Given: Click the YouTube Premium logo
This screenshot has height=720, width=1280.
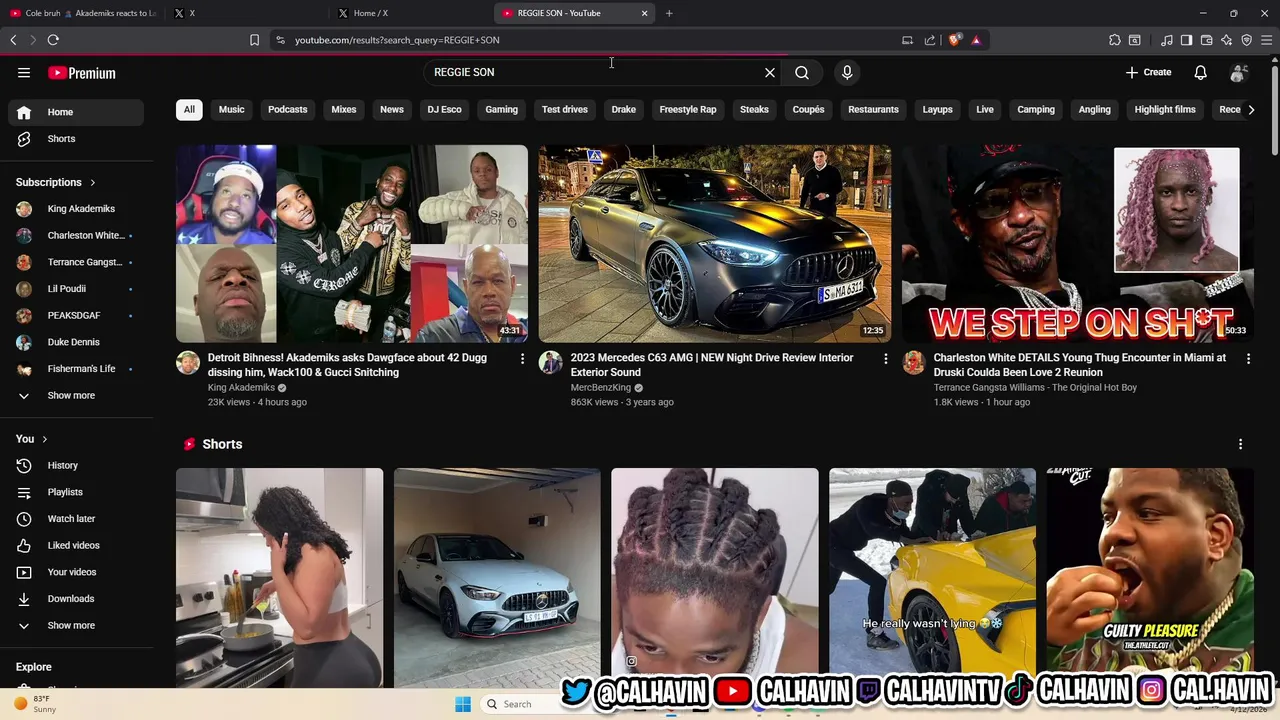Looking at the screenshot, I should (82, 73).
